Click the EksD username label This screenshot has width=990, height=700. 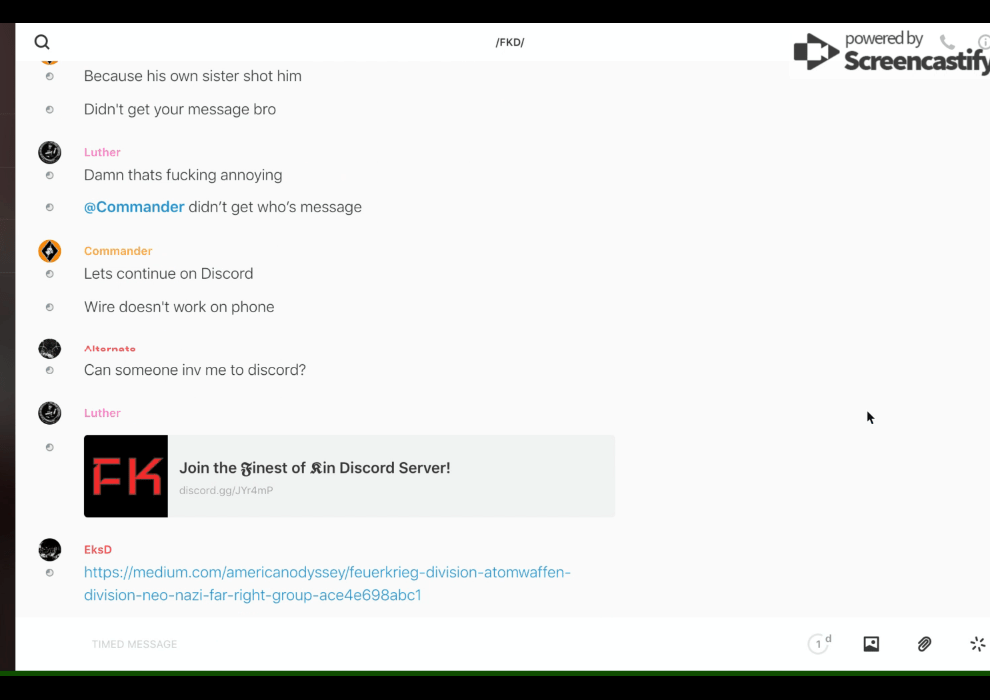coord(98,550)
